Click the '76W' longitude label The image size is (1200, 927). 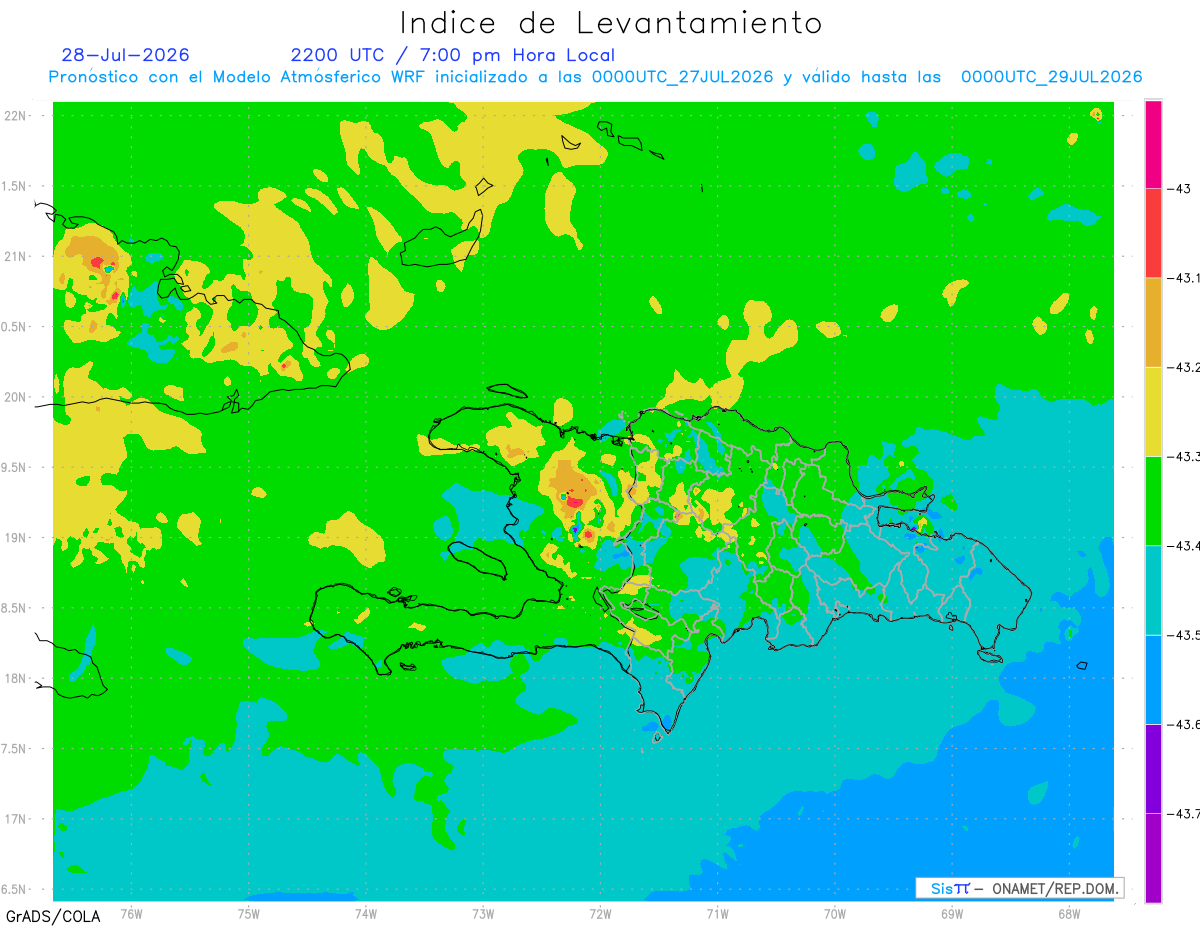coord(131,913)
